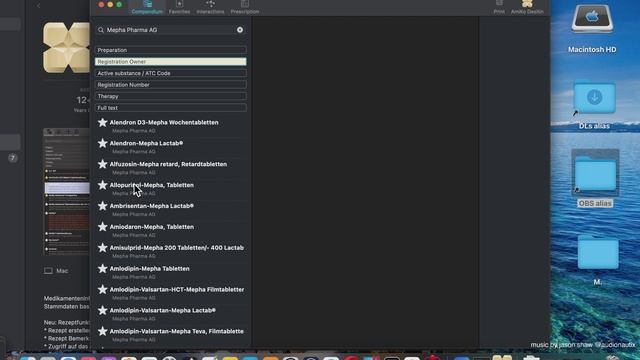This screenshot has height=360, width=640.
Task: Clear the Mepha Pharma AG search text
Action: point(240,30)
